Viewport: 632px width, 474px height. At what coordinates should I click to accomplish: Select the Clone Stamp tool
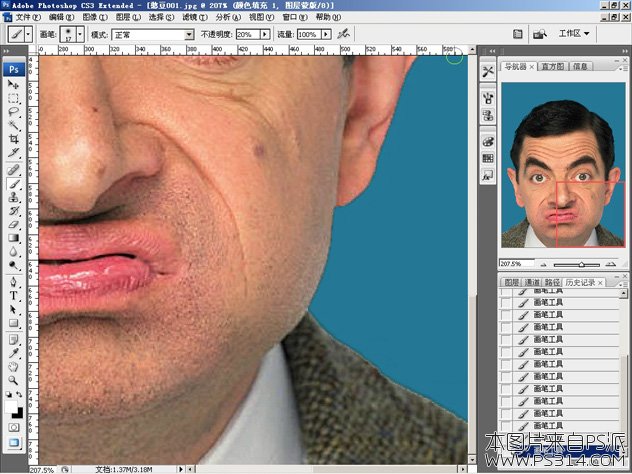tap(14, 198)
